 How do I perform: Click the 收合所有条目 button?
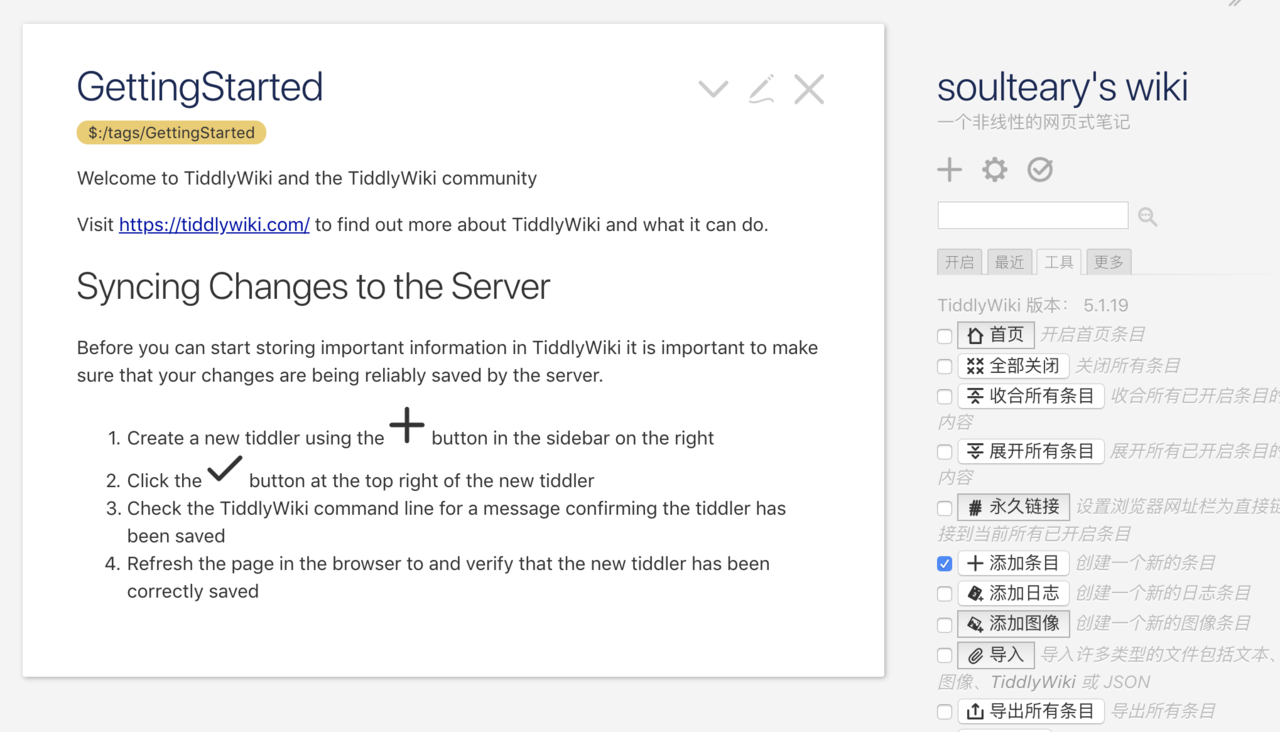click(x=1031, y=396)
